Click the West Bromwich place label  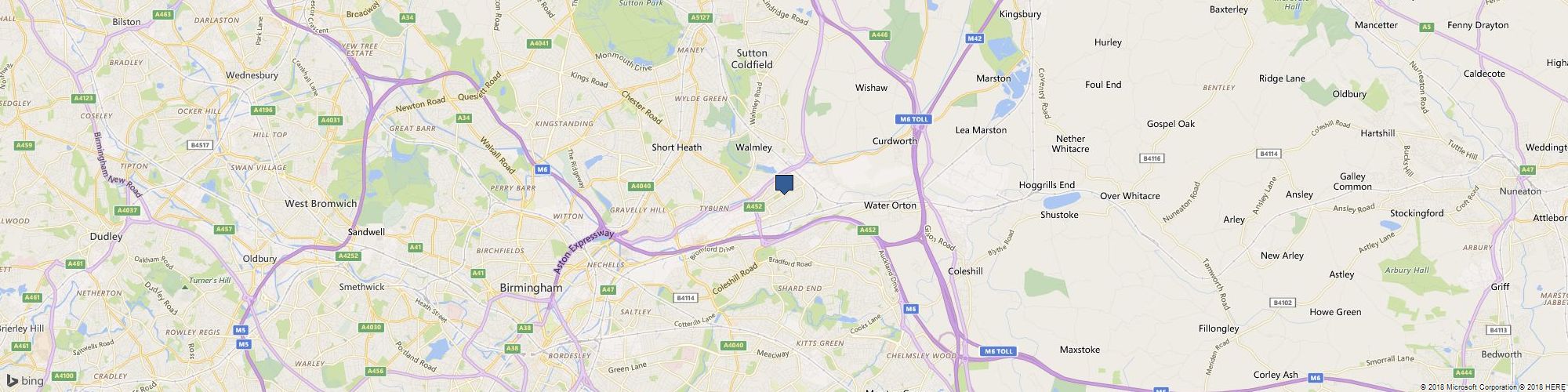[321, 204]
